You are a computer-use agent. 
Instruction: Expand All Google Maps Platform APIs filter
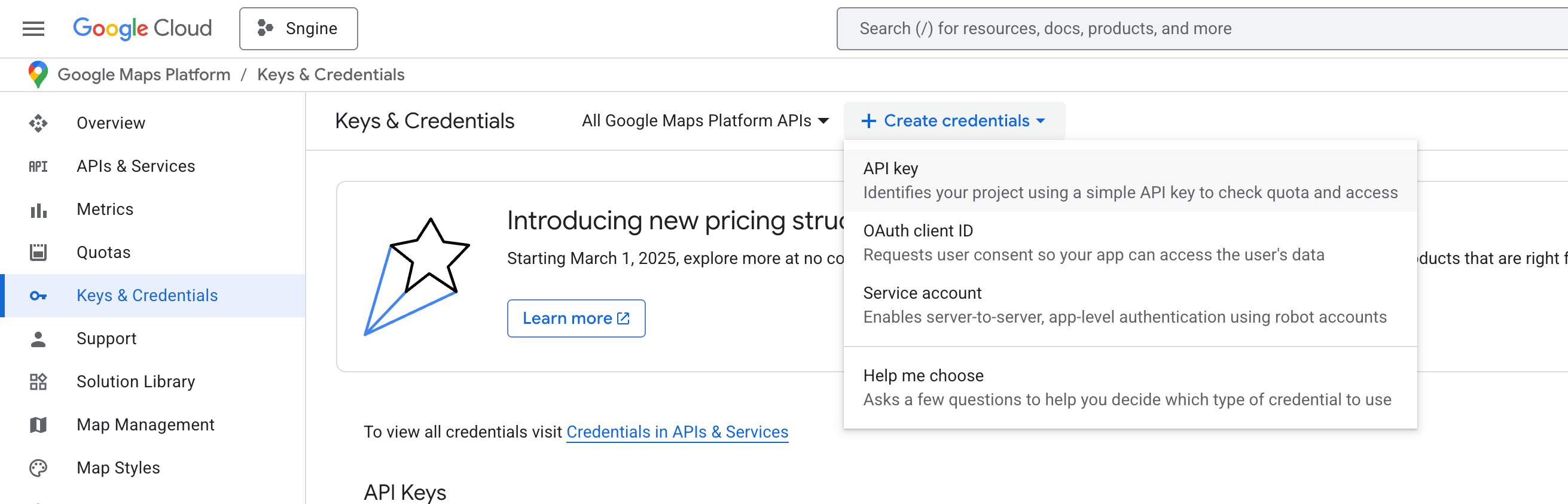click(705, 121)
